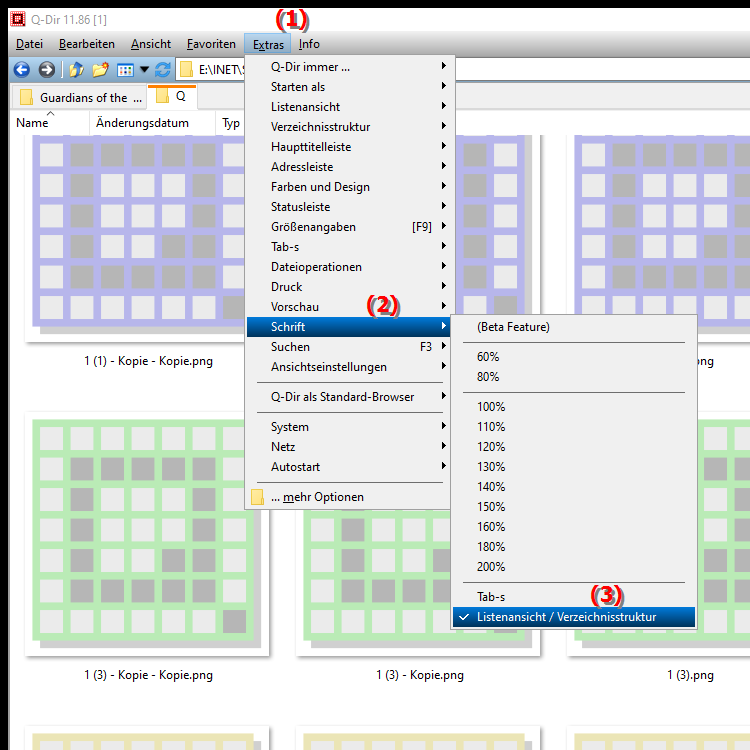This screenshot has width=750, height=750.
Task: Set font size to 130%
Action: [574, 467]
